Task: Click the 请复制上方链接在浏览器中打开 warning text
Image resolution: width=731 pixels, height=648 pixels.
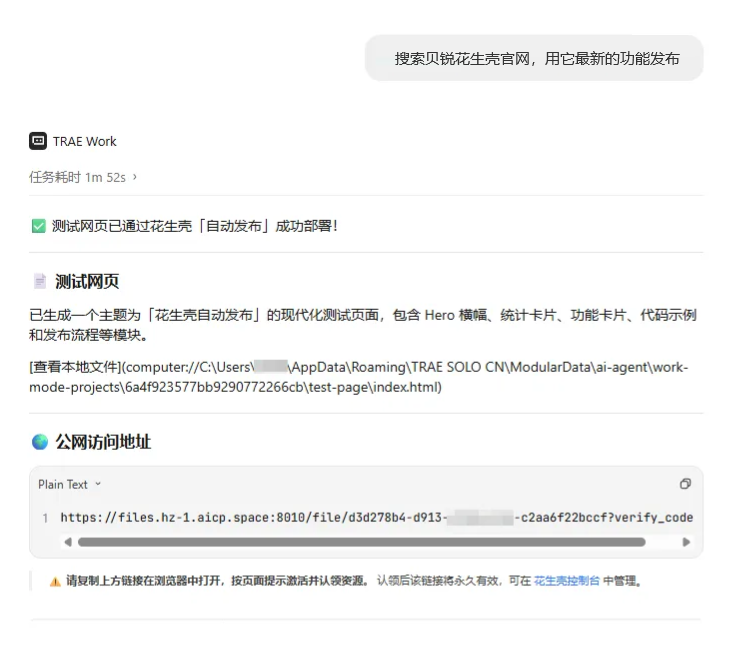Action: coord(217,581)
